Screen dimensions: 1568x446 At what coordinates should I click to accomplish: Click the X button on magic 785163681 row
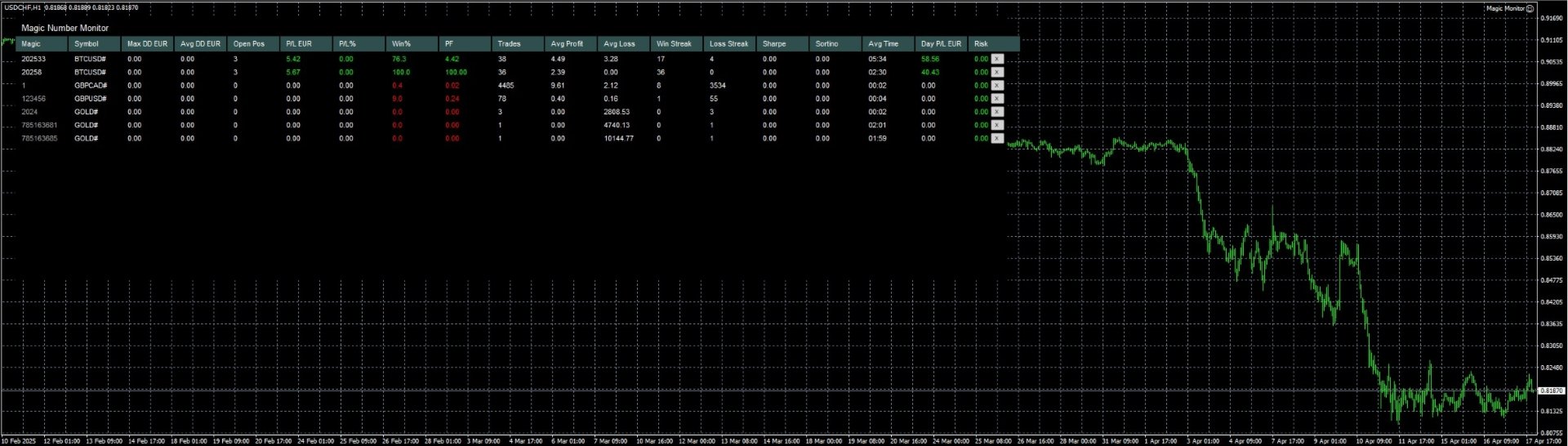pos(997,125)
